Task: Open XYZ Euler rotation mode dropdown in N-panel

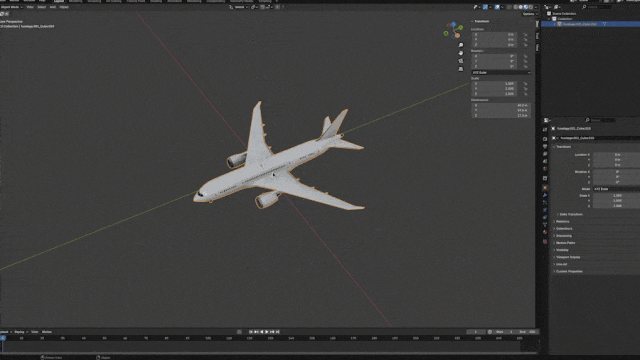Action: tap(501, 72)
